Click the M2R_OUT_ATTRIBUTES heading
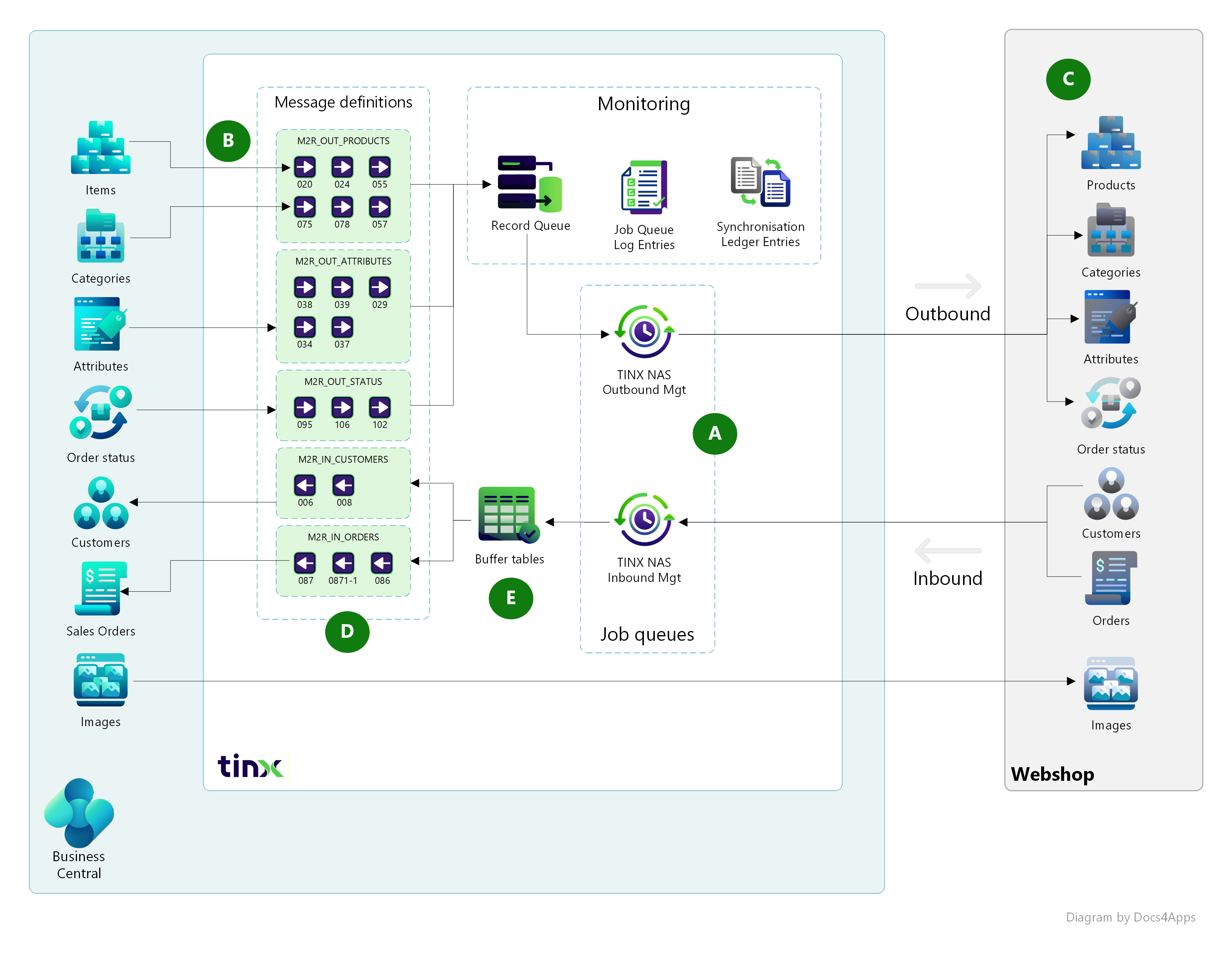Screen dimensions: 1232x954 coord(343,262)
